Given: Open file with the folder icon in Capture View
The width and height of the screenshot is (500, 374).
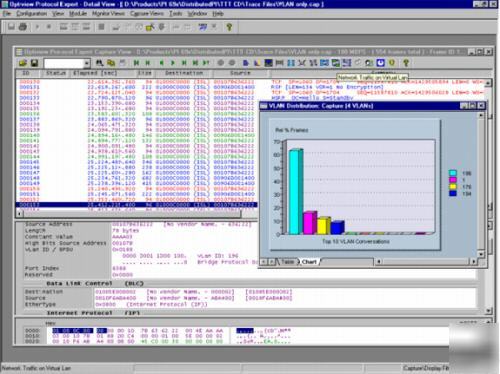Looking at the screenshot, I should tap(23, 63).
